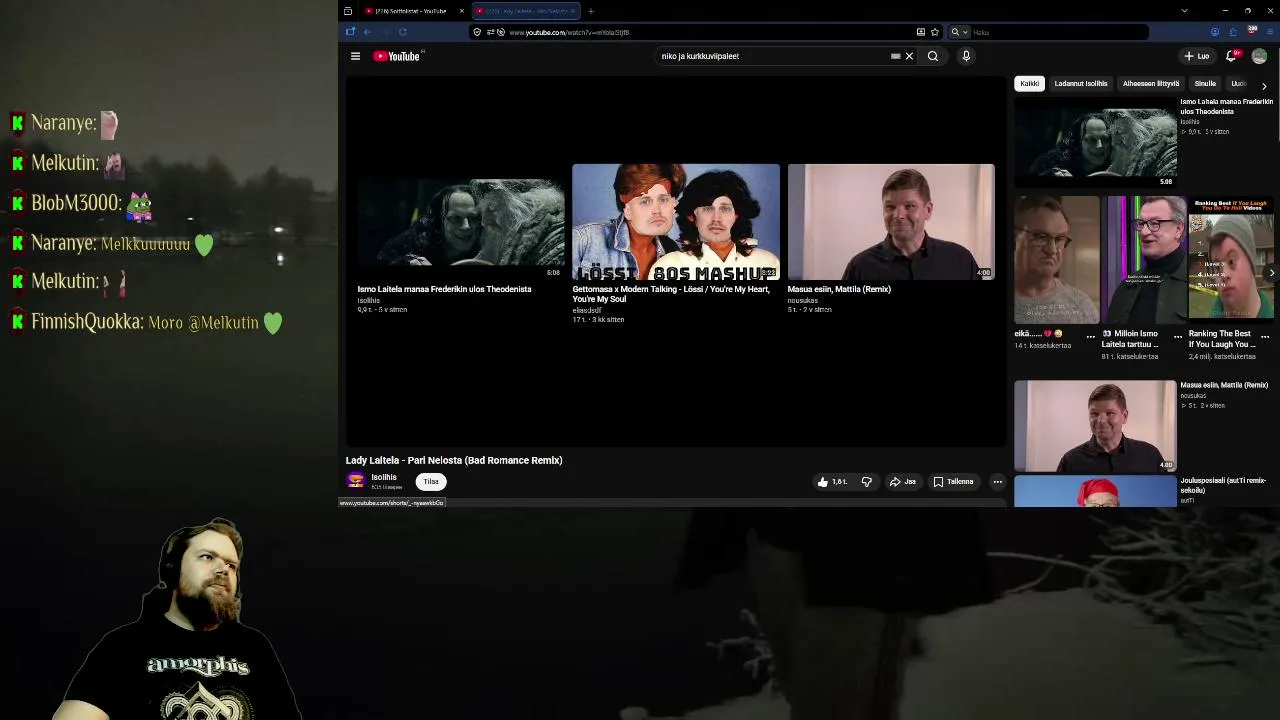Open sidebar Jouluspesiaali video thumbnail
Screen dimensions: 1280x720
1095,491
